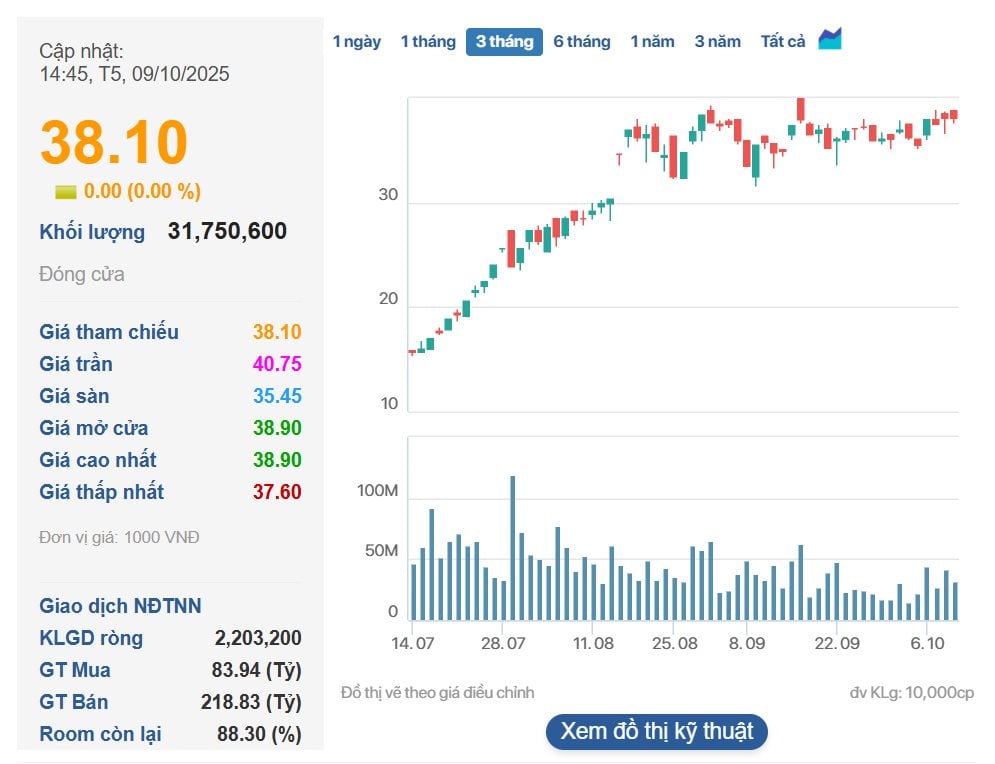Click the floor price value 35.45
995x764 pixels.
pyautogui.click(x=277, y=396)
